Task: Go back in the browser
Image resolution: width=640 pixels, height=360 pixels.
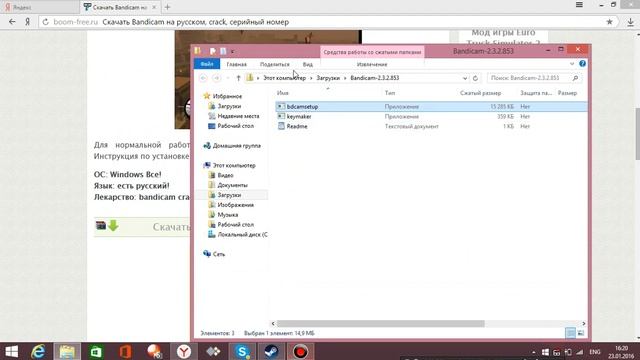Action: 12,22
